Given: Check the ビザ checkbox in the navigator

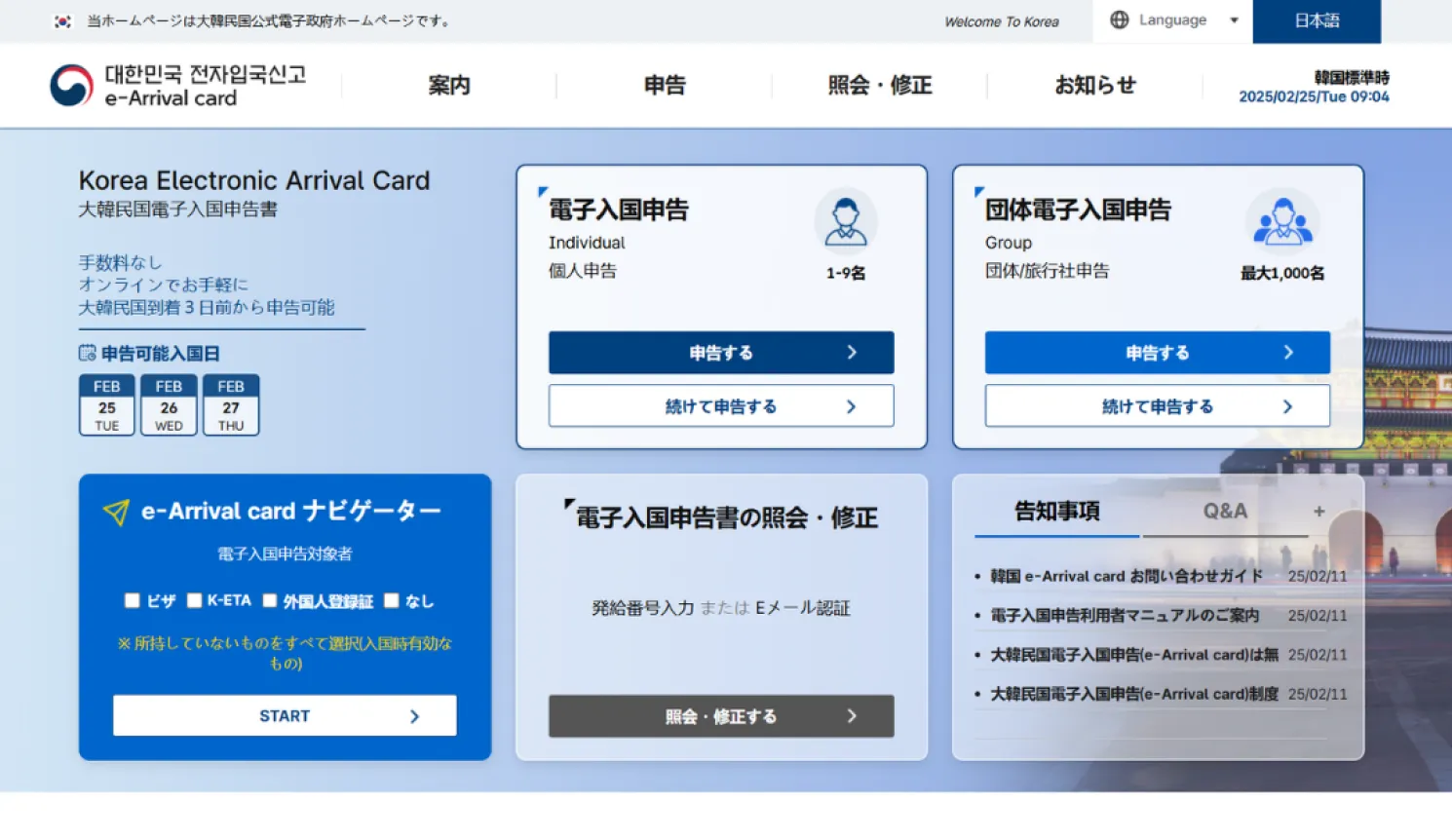Looking at the screenshot, I should click(x=132, y=601).
